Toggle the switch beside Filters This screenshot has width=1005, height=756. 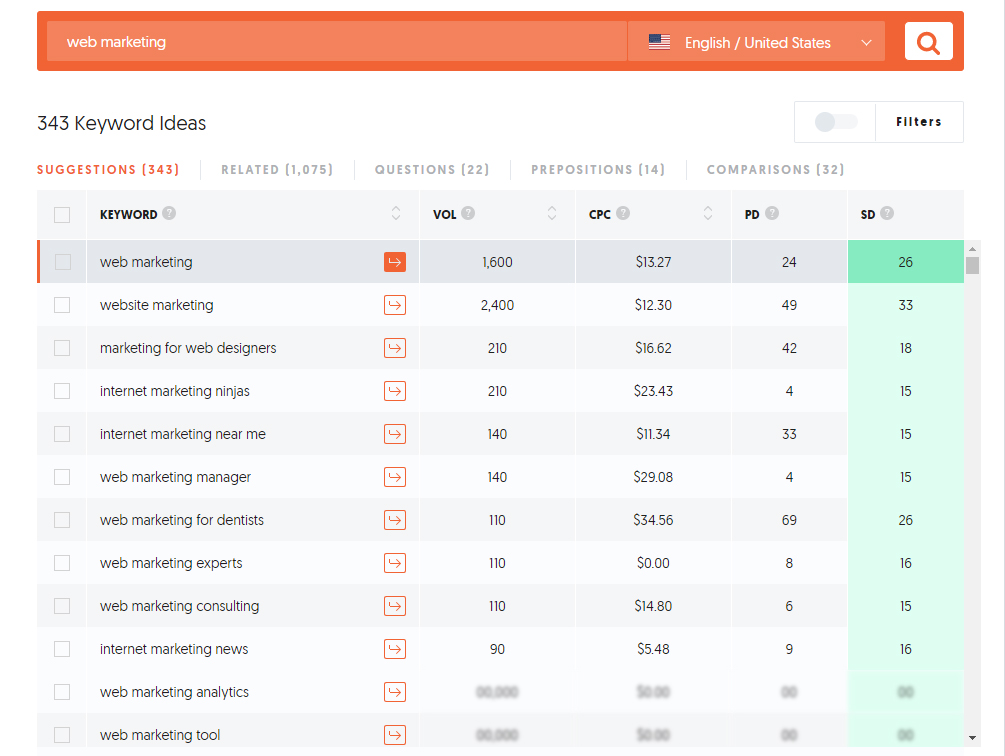[835, 122]
